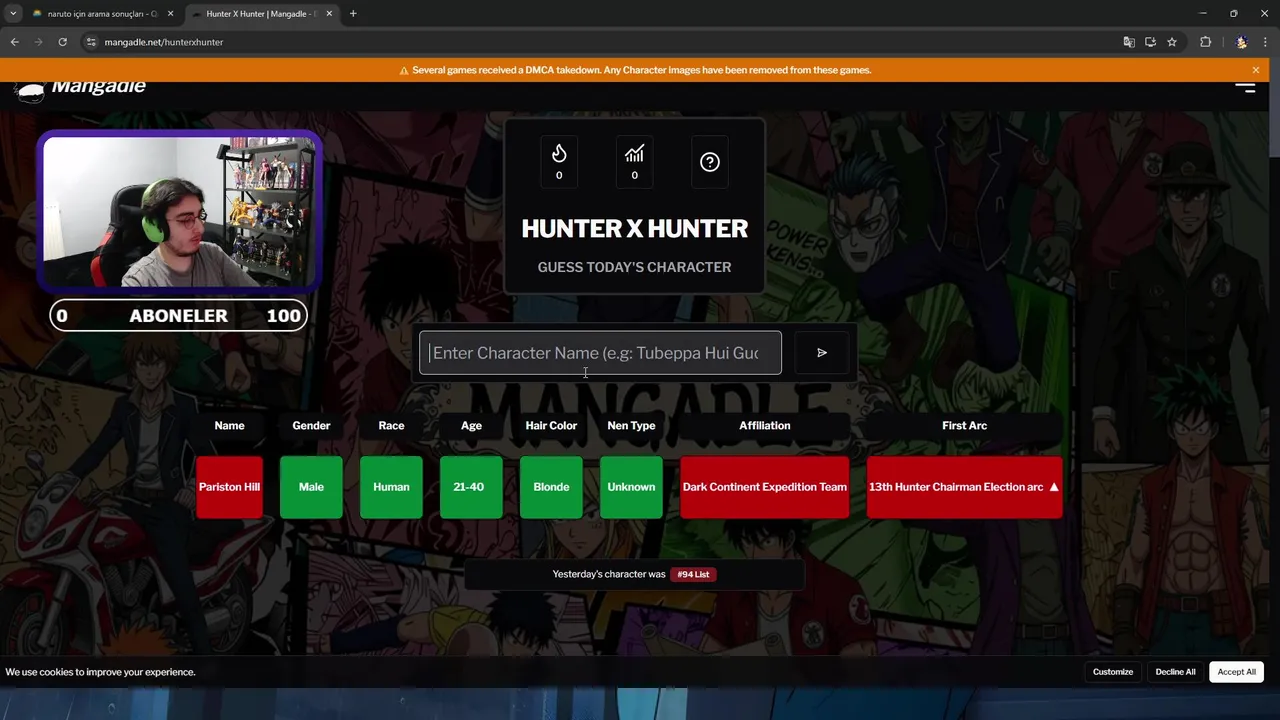Click the Pariston Hill name cell

(229, 487)
